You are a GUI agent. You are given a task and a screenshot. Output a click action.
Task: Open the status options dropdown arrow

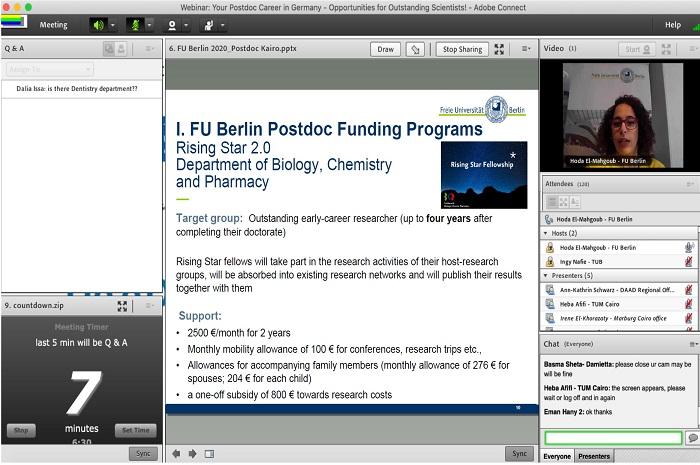pos(222,25)
